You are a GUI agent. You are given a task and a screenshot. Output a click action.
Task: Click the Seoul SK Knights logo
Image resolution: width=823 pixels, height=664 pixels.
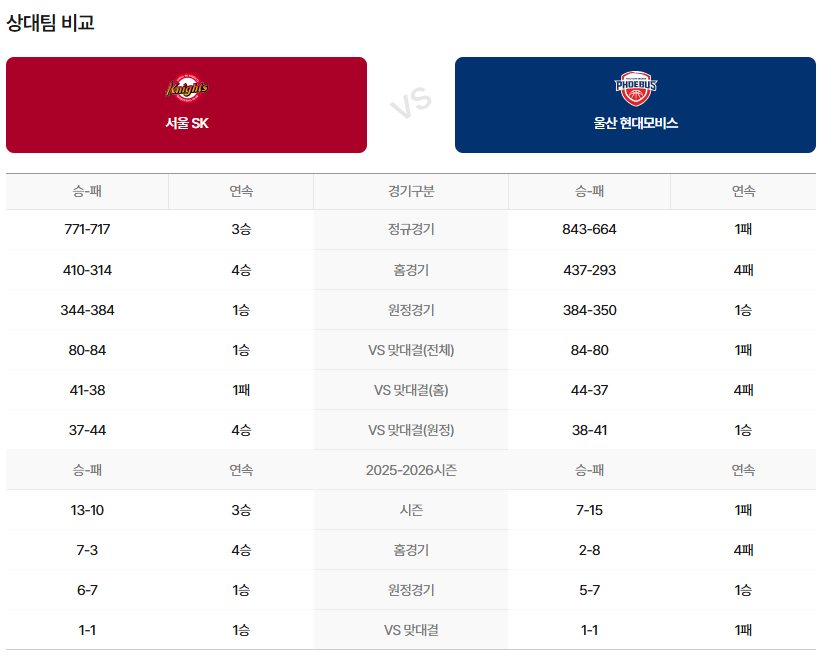tap(186, 90)
